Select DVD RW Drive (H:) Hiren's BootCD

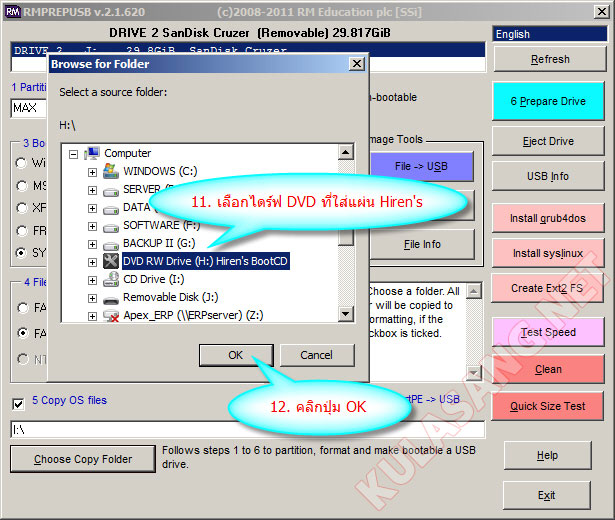[206, 261]
